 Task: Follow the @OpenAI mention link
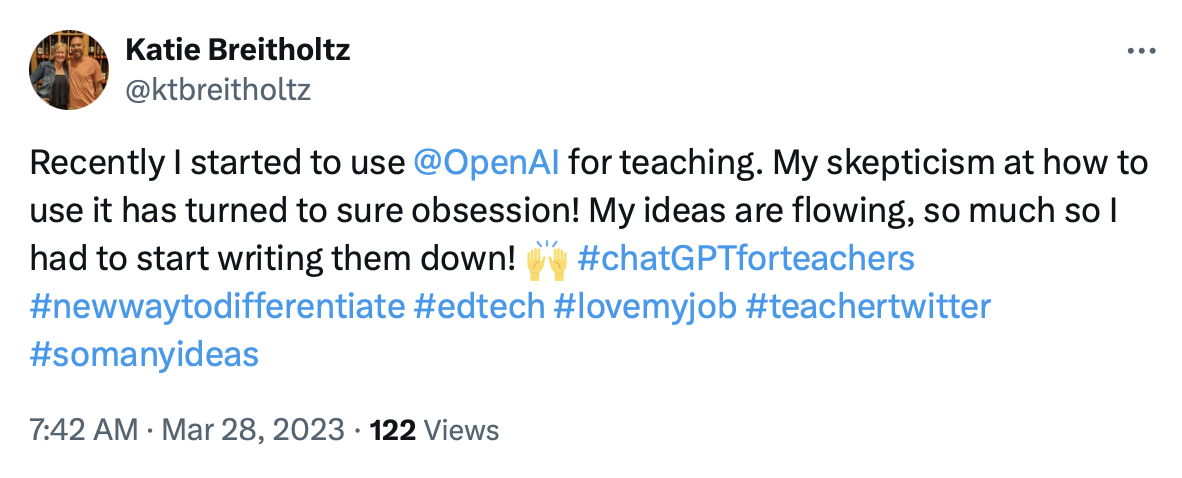[x=486, y=163]
